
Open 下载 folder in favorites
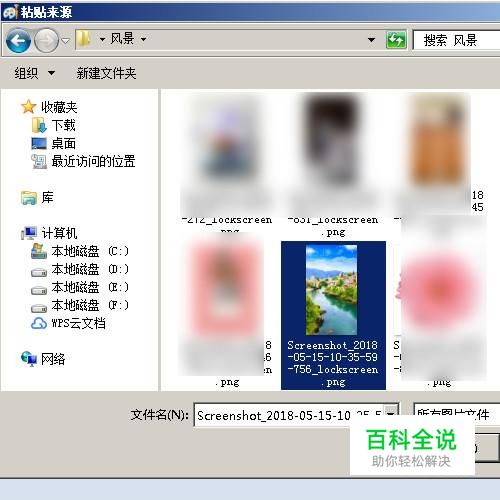[63, 125]
